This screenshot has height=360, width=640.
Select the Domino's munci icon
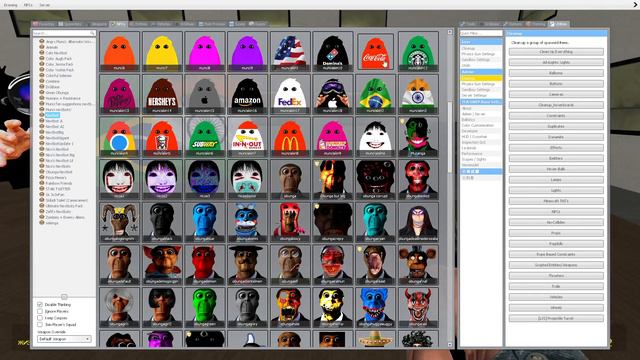coord(333,51)
